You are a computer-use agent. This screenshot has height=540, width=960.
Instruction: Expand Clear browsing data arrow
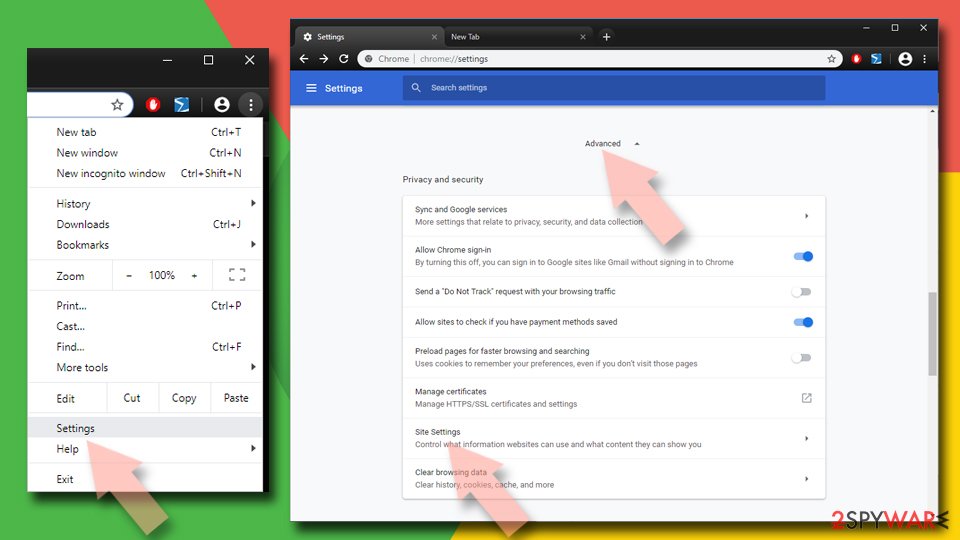(x=806, y=479)
